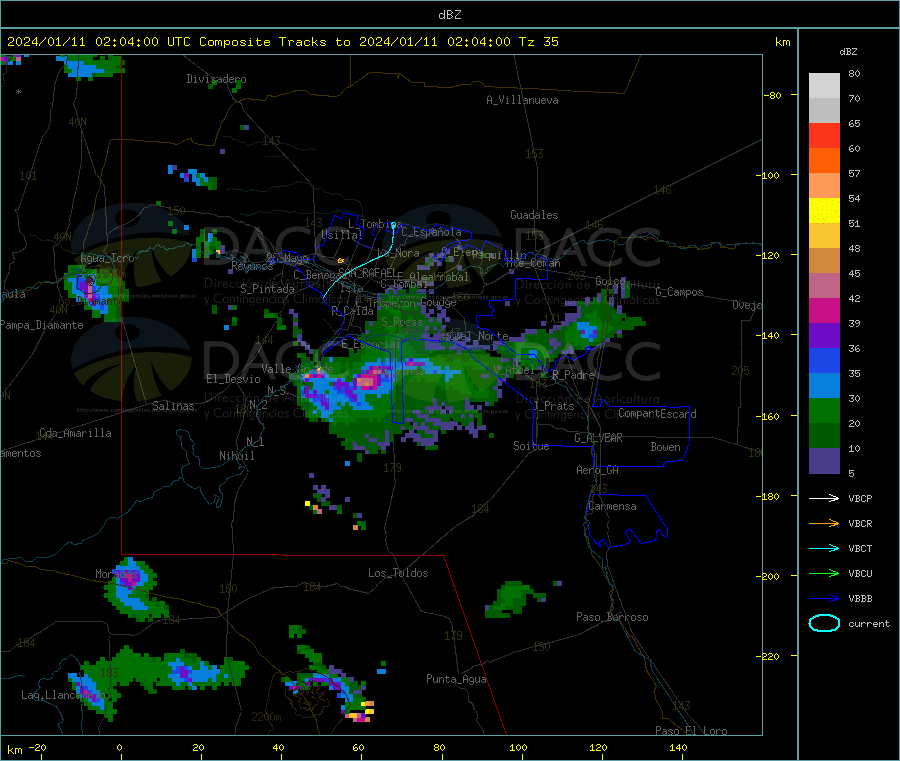Click the green VBCU arrow in legend

(x=824, y=573)
